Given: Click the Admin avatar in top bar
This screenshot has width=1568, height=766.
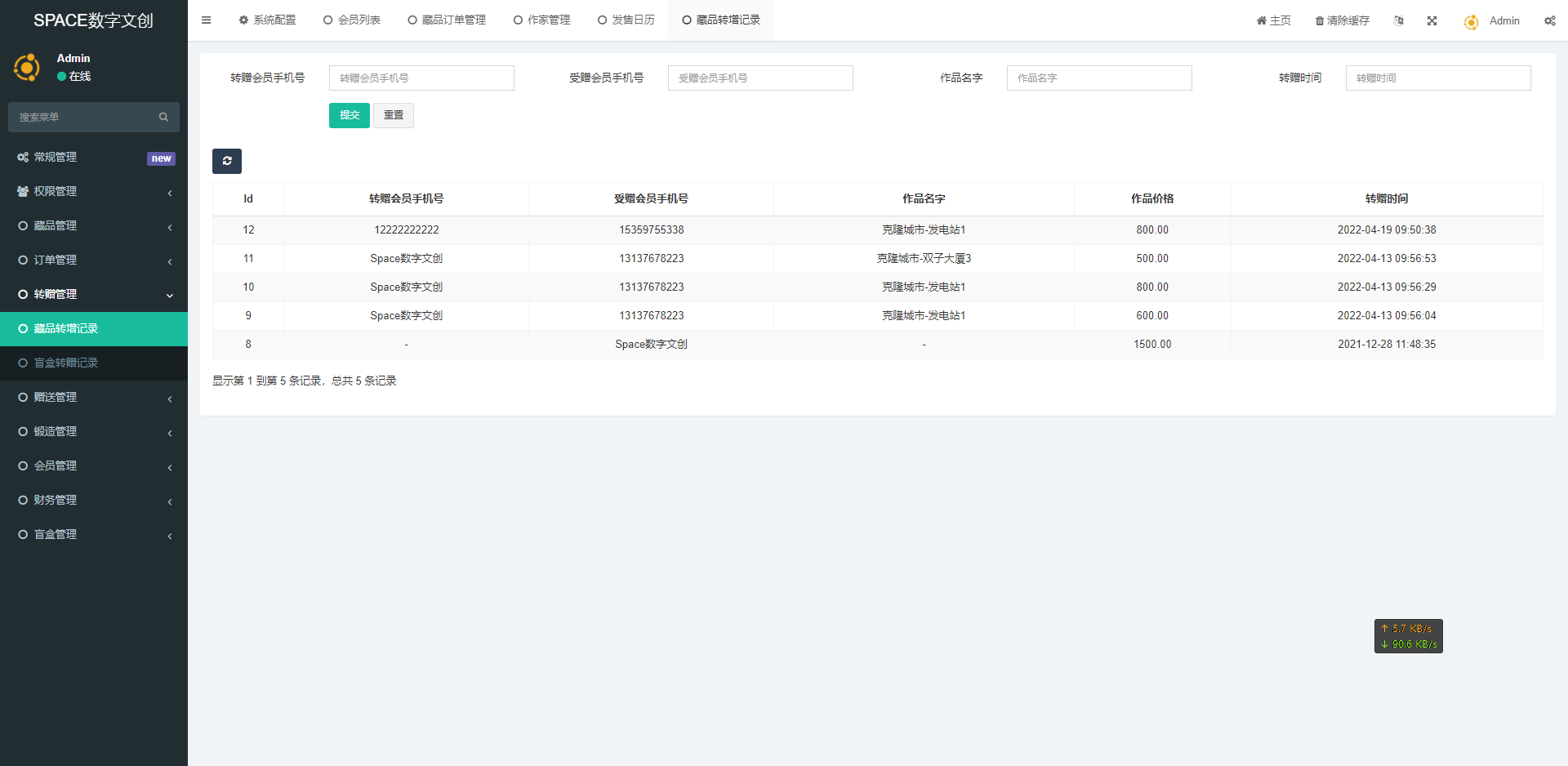Looking at the screenshot, I should 1471,22.
